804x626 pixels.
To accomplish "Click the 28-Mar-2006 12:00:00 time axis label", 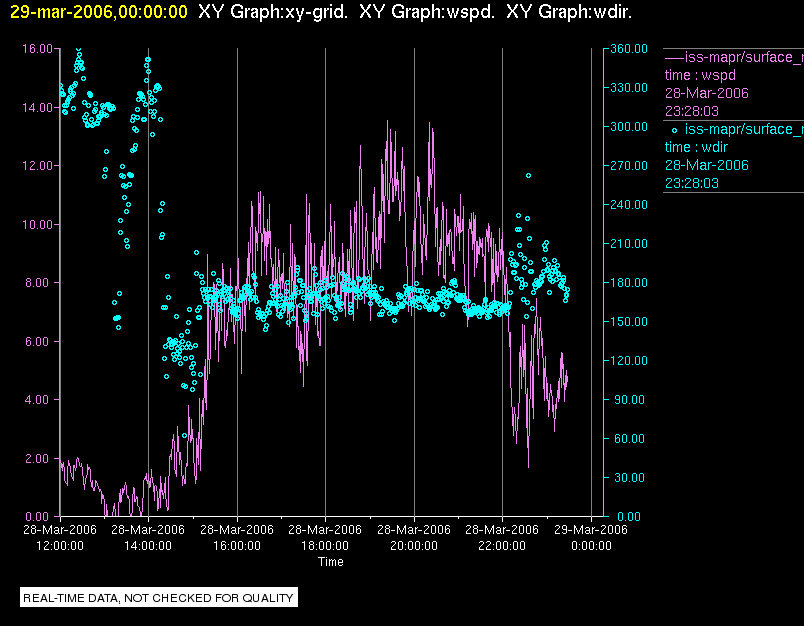I will (x=60, y=537).
